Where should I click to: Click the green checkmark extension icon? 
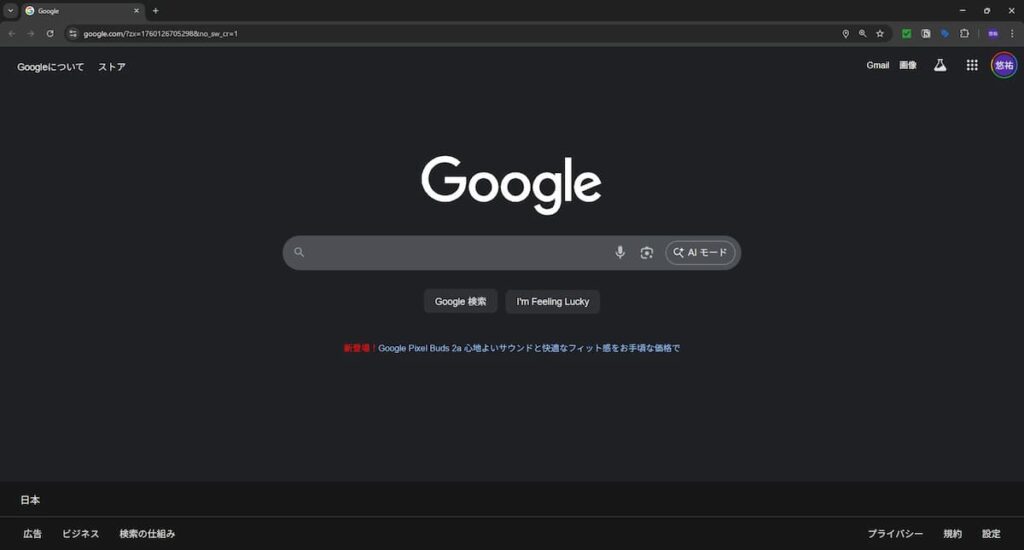click(x=907, y=33)
